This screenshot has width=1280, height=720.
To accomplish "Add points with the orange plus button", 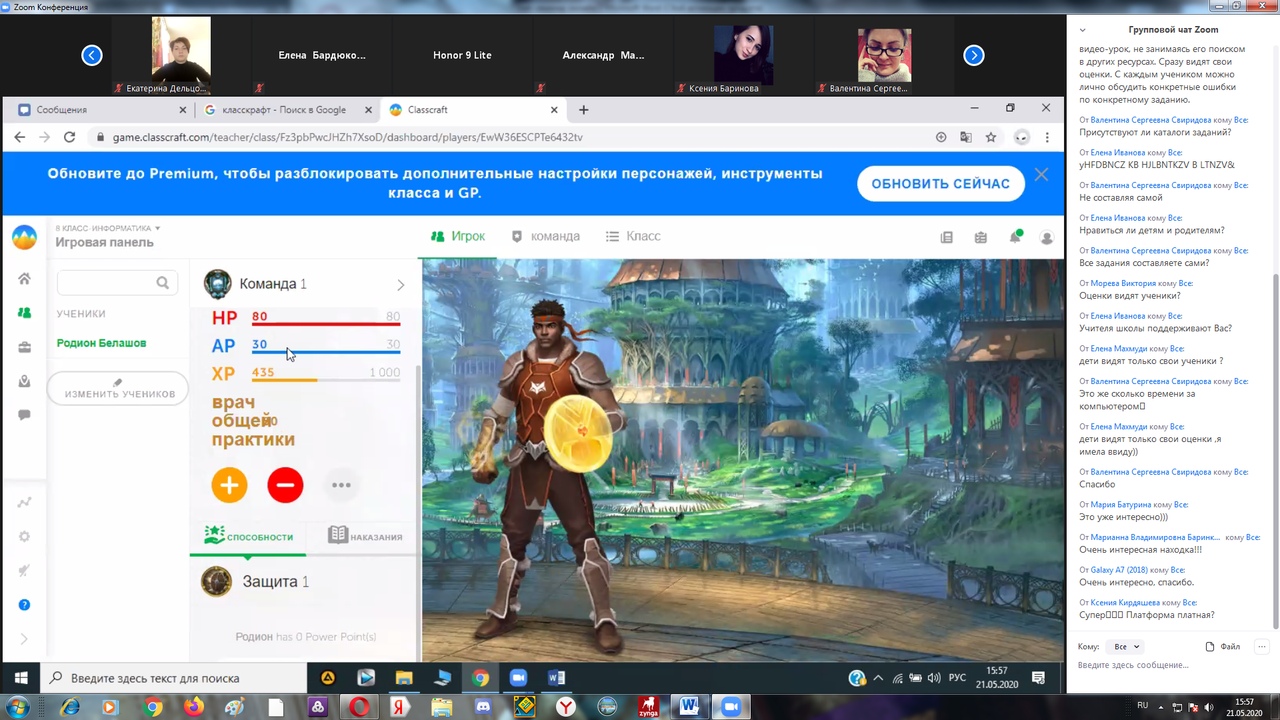I will click(x=229, y=485).
